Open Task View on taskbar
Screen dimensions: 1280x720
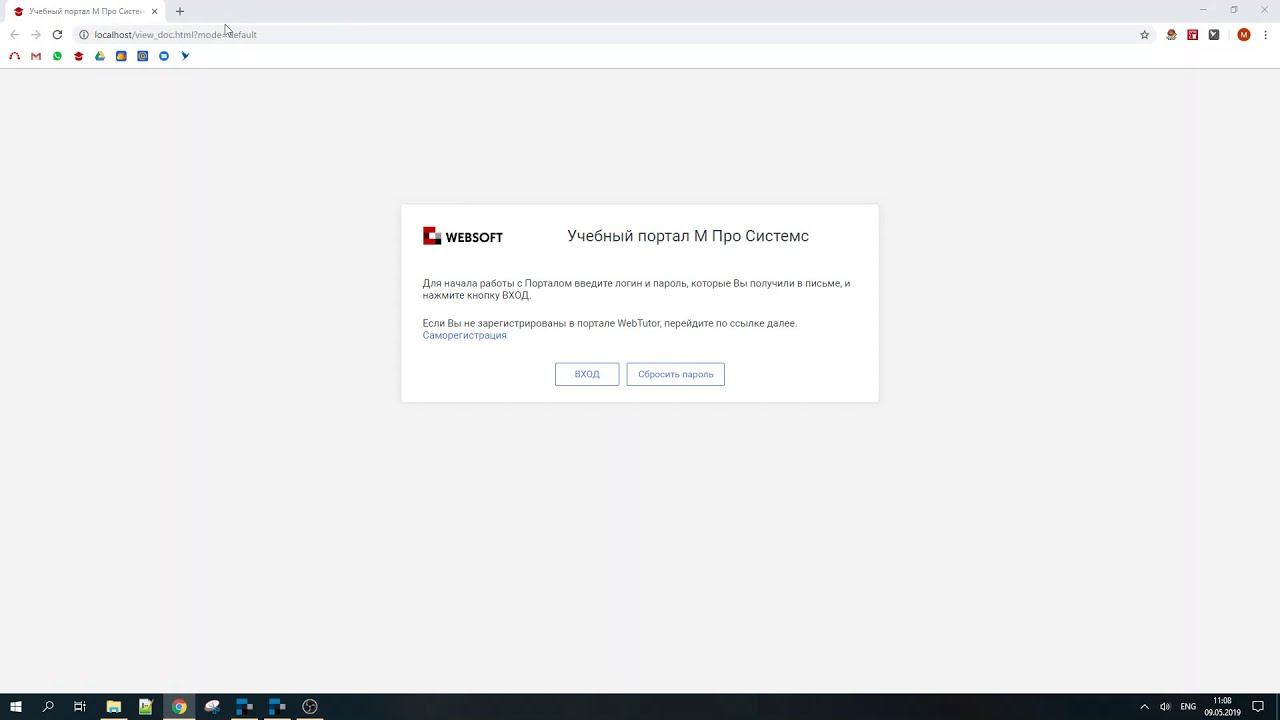[80, 706]
